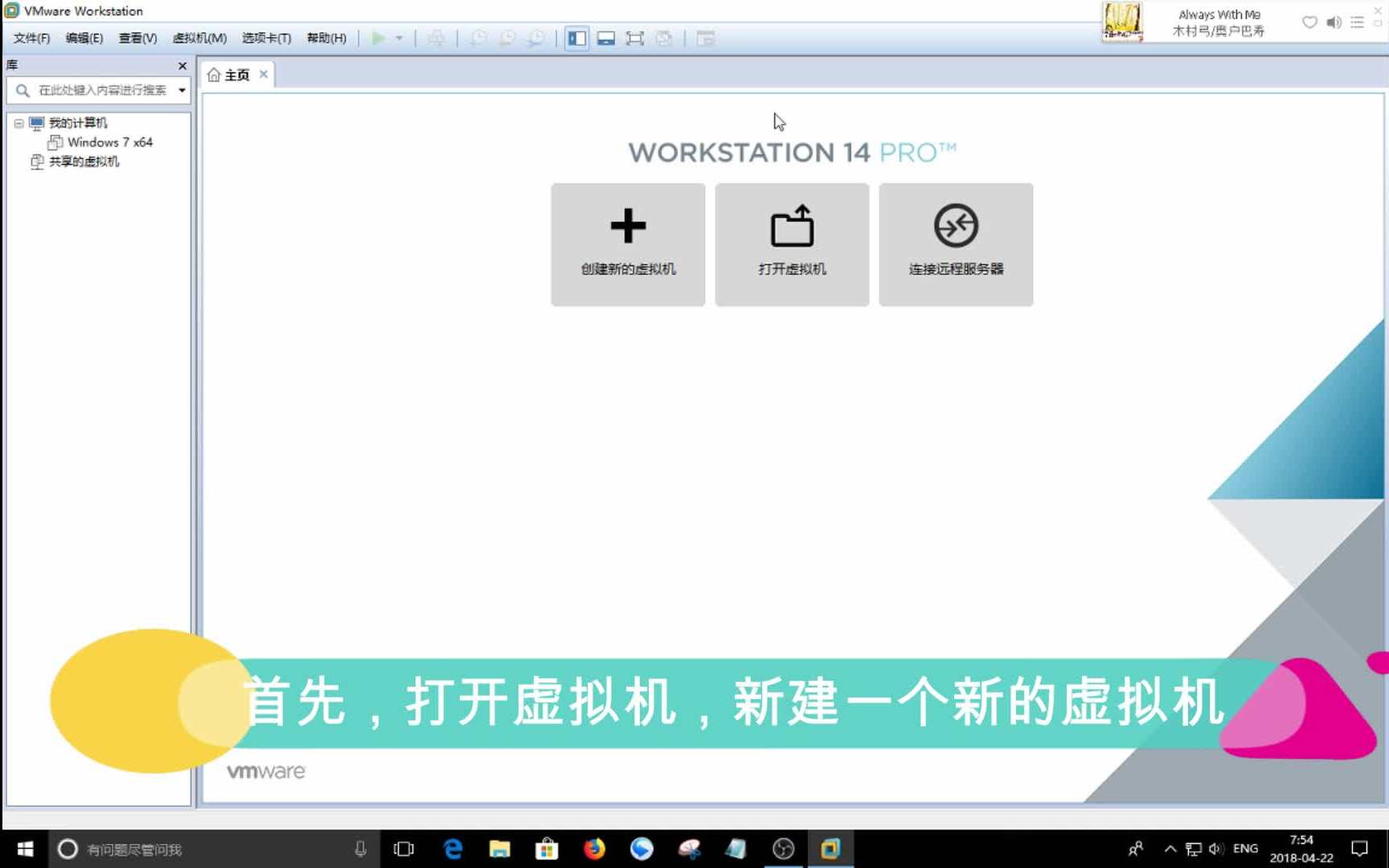Viewport: 1389px width, 868px height.
Task: Click the Manage Snapshots toolbar icon
Action: click(536, 39)
